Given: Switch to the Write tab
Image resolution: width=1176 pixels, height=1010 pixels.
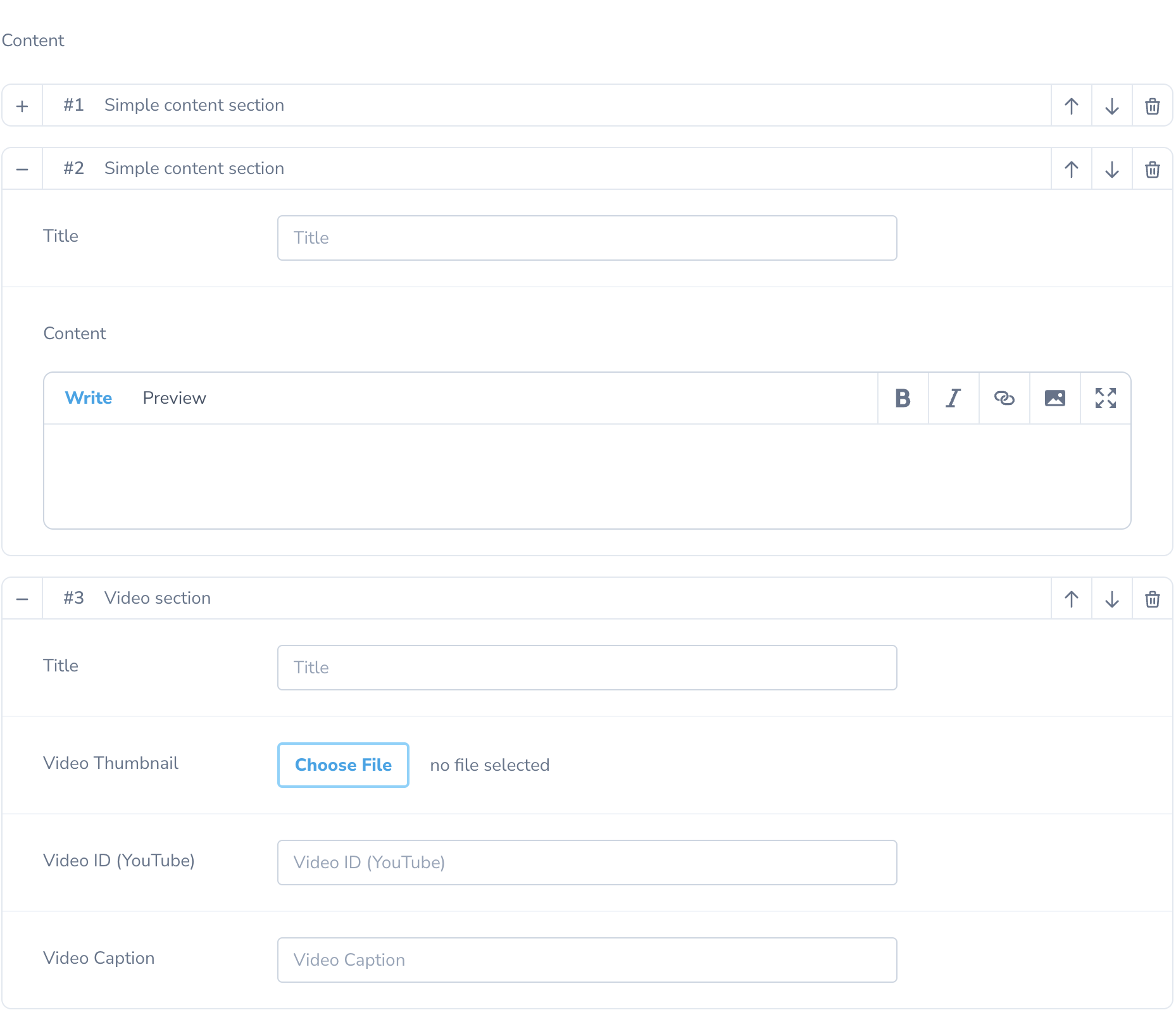Looking at the screenshot, I should tap(89, 398).
